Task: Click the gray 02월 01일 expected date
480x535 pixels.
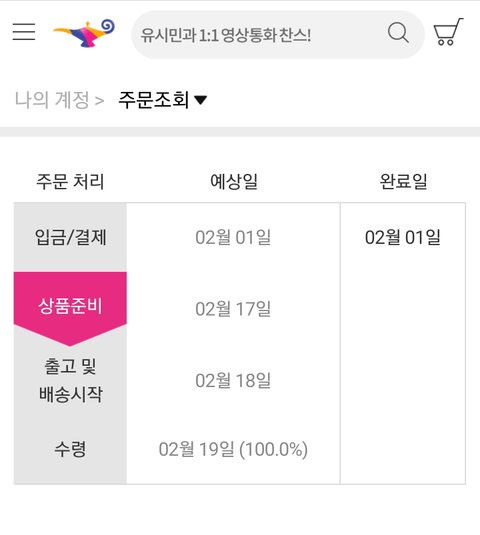Action: [233, 237]
